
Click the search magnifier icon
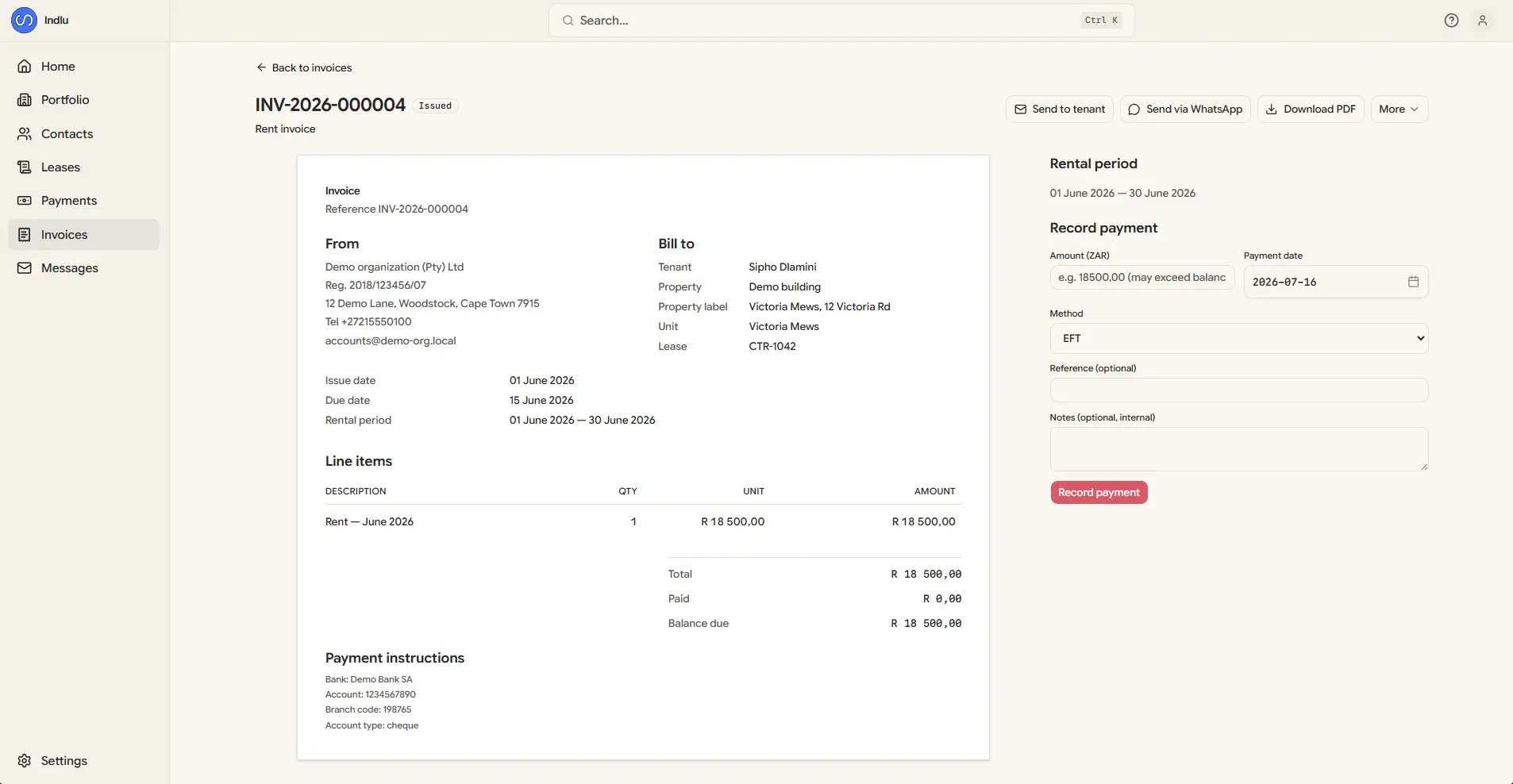click(568, 21)
